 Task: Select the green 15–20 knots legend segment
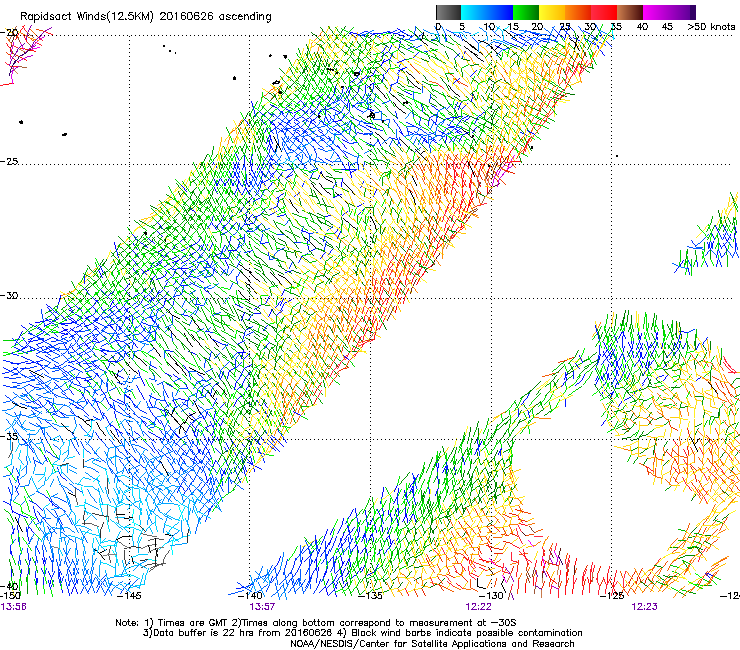point(526,12)
